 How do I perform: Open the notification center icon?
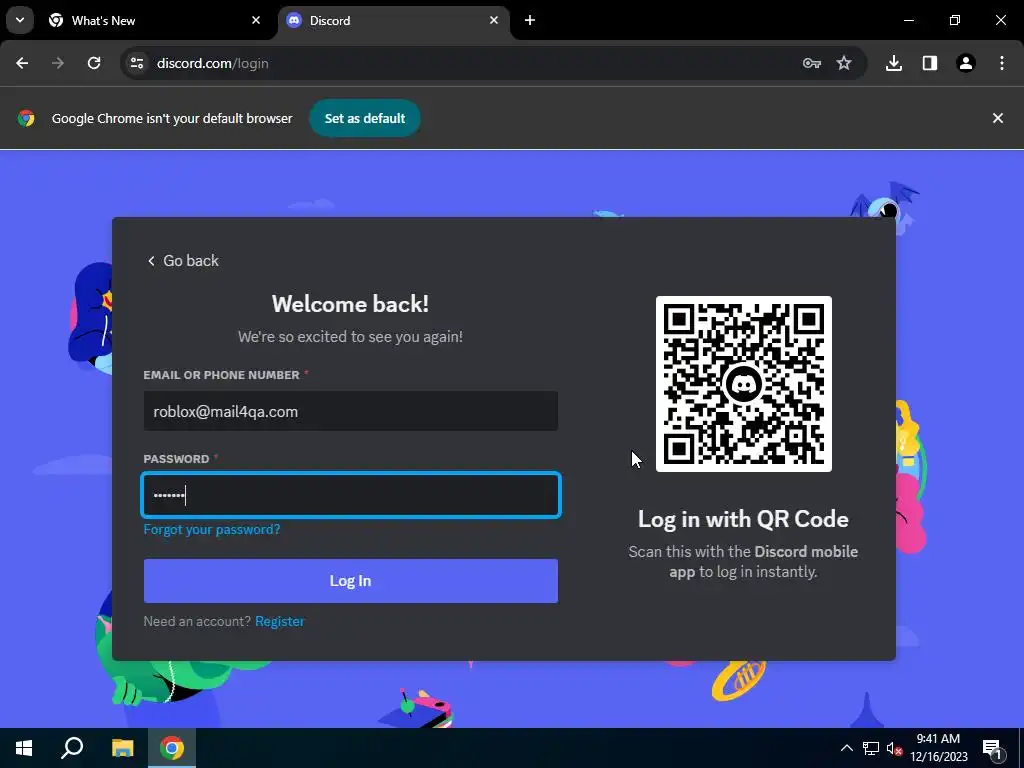tap(992, 748)
